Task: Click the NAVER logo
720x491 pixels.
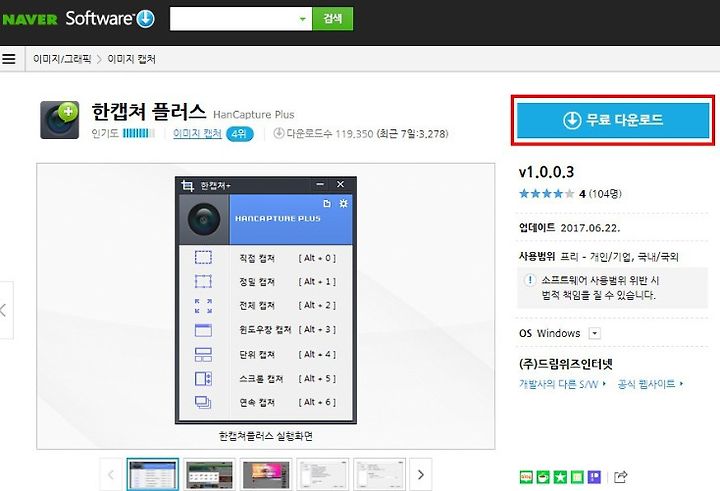Action: point(30,19)
